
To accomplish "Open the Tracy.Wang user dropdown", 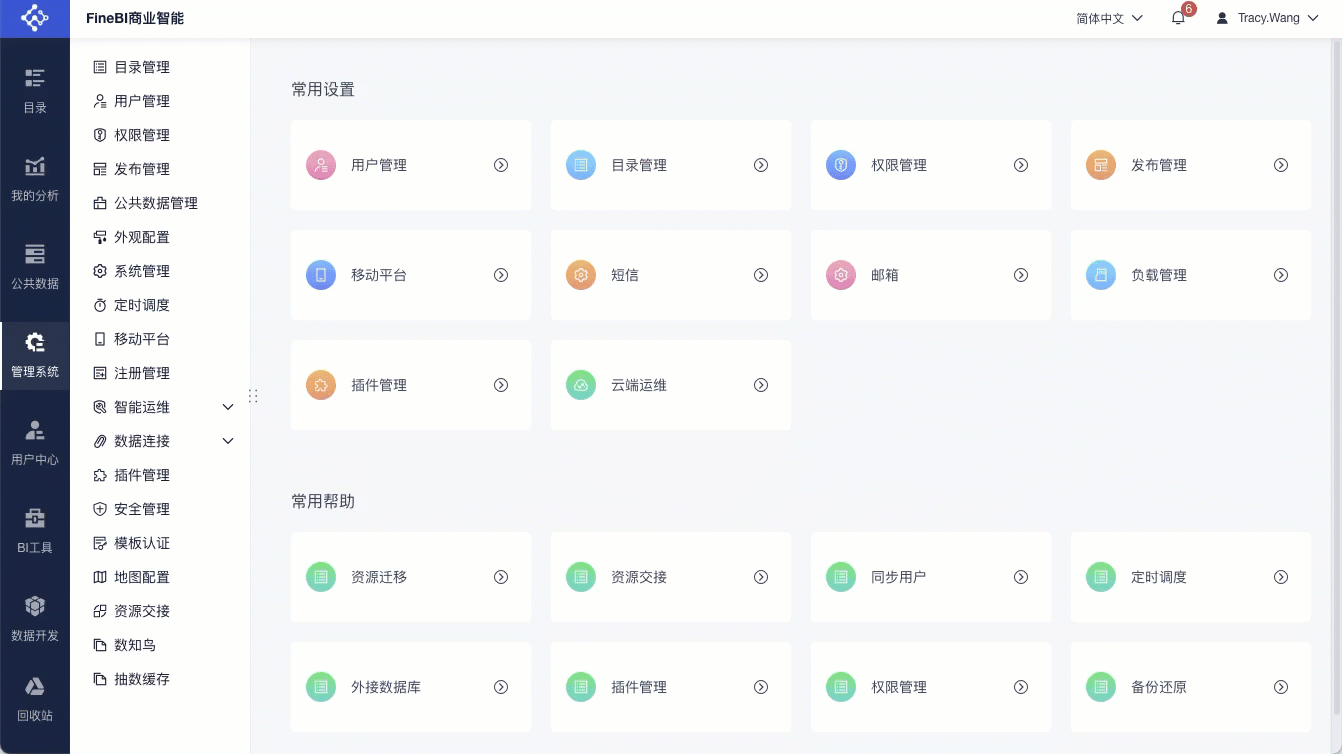I will (1267, 18).
